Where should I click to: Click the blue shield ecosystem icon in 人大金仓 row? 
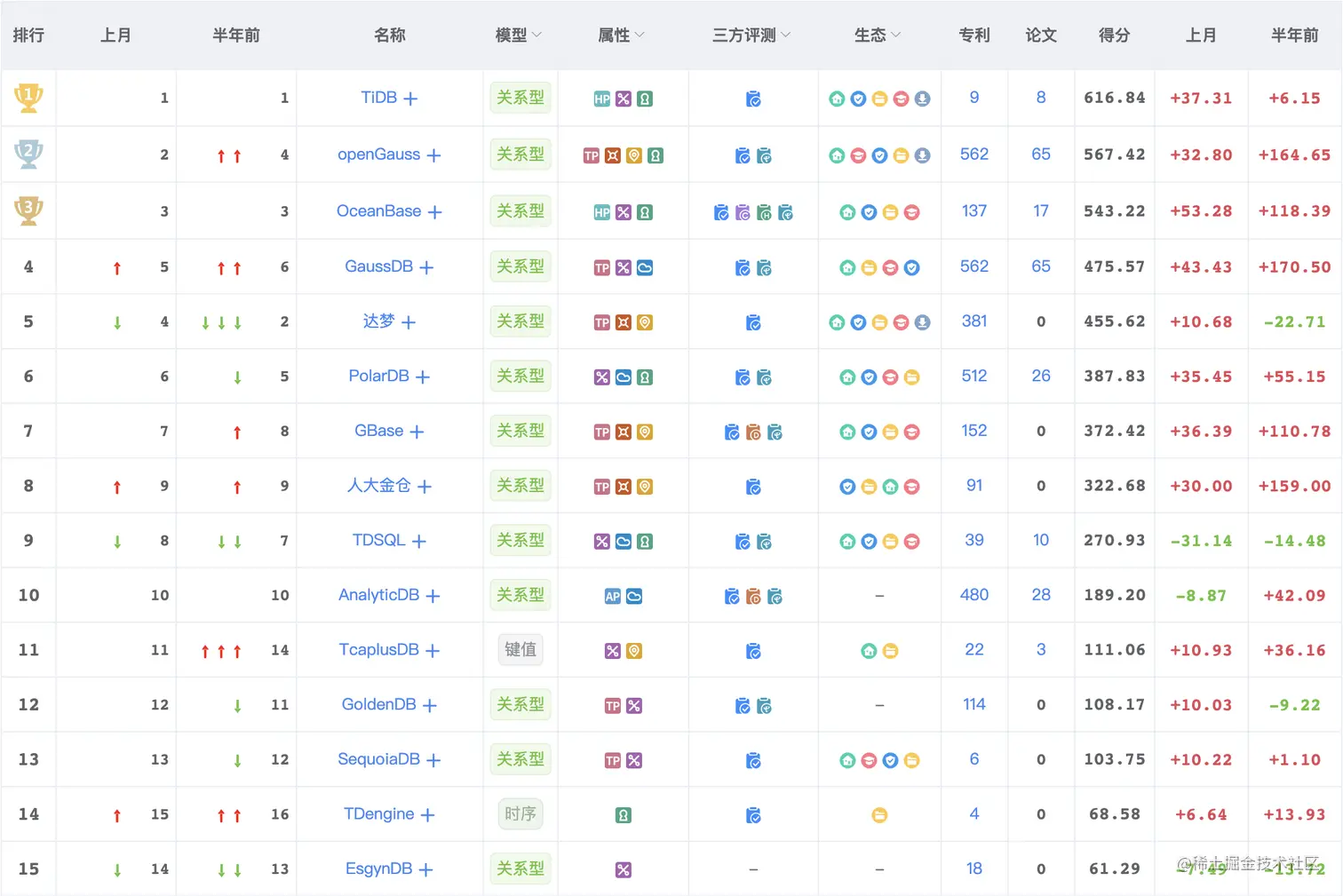tap(847, 487)
